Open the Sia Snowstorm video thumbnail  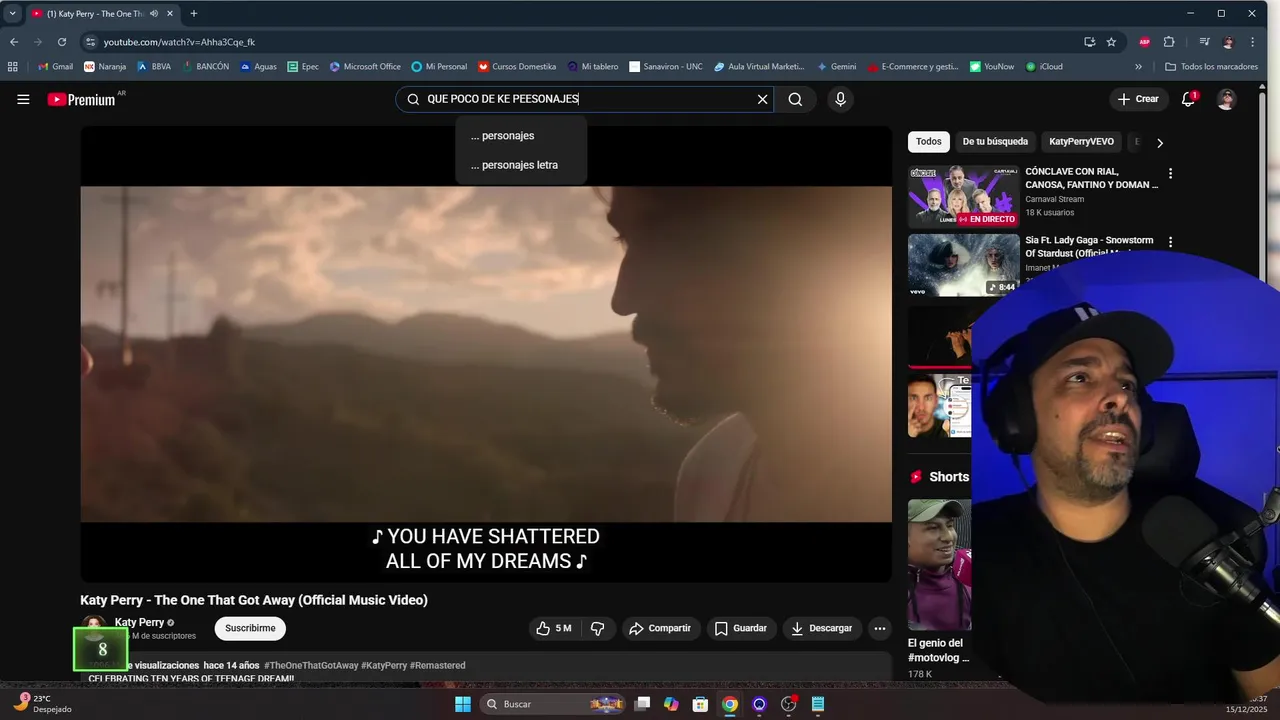[x=963, y=265]
